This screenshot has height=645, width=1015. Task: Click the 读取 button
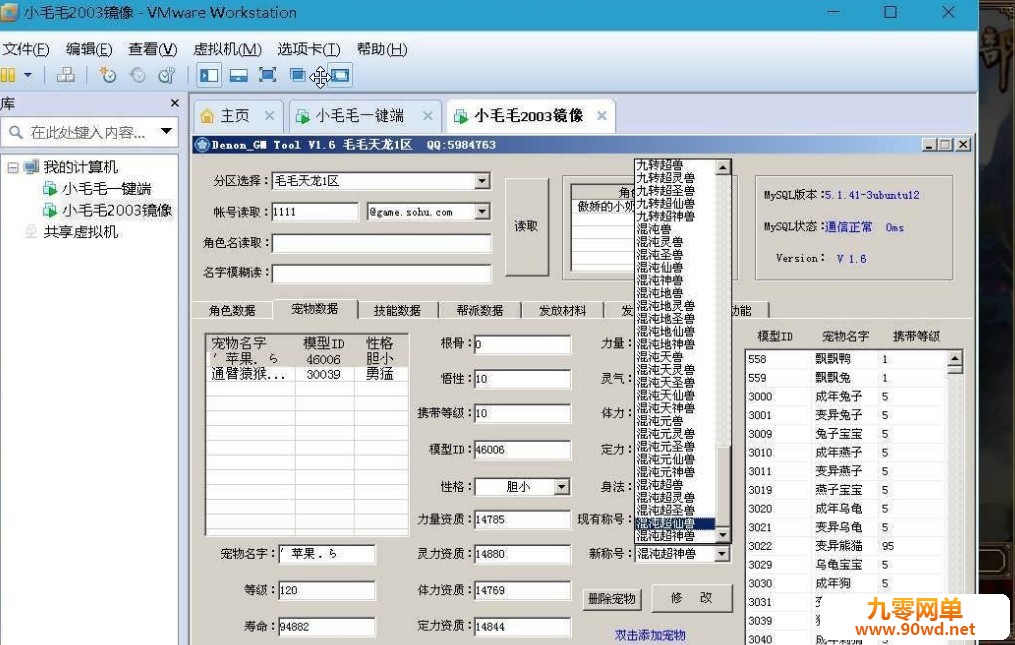(526, 227)
